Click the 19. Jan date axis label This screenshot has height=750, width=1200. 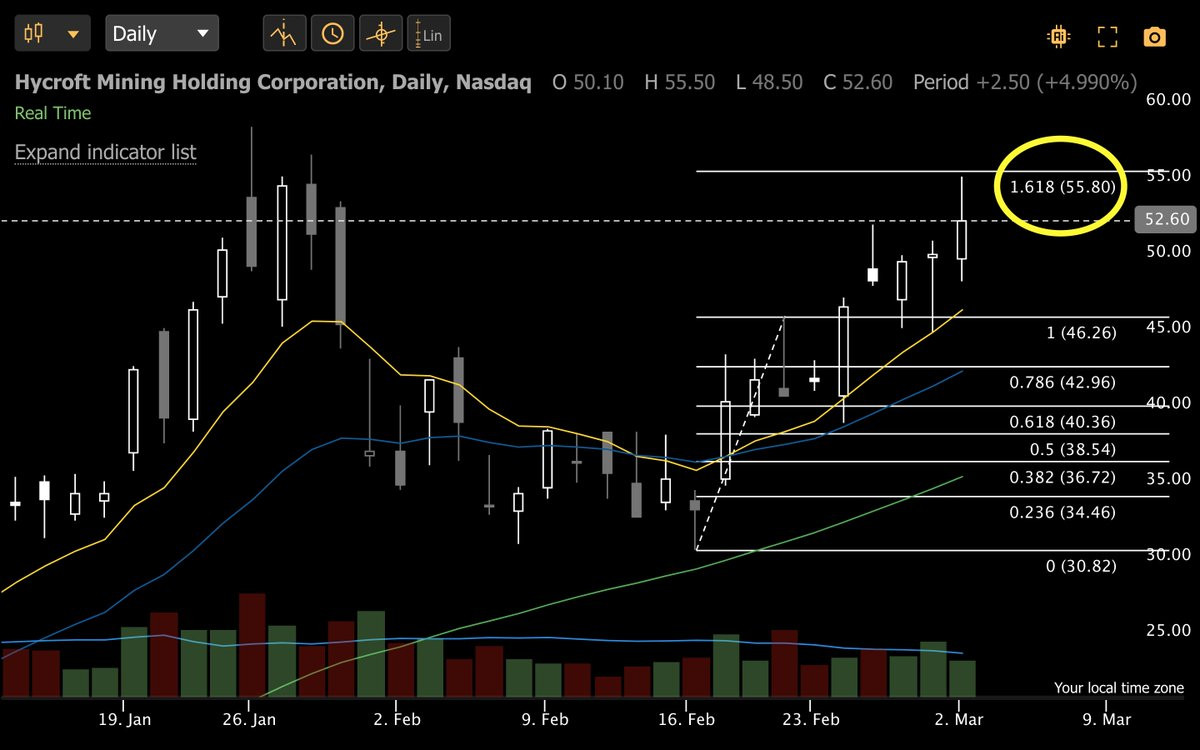point(126,718)
